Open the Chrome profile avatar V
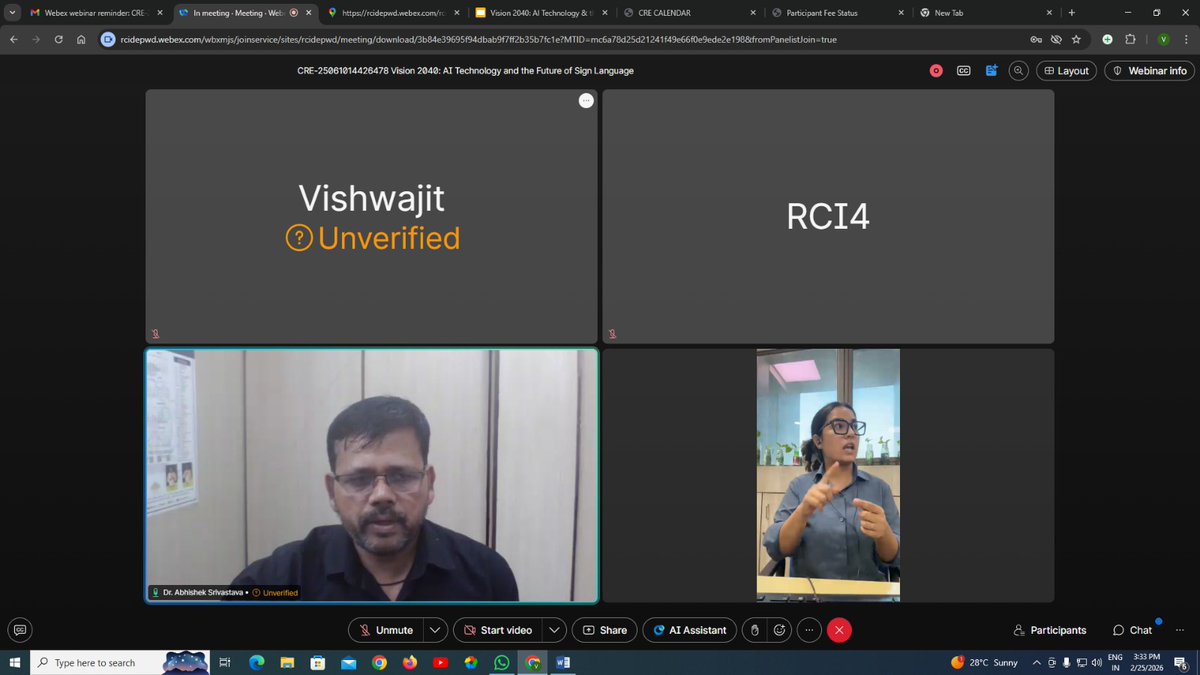The width and height of the screenshot is (1200, 675). point(1163,39)
